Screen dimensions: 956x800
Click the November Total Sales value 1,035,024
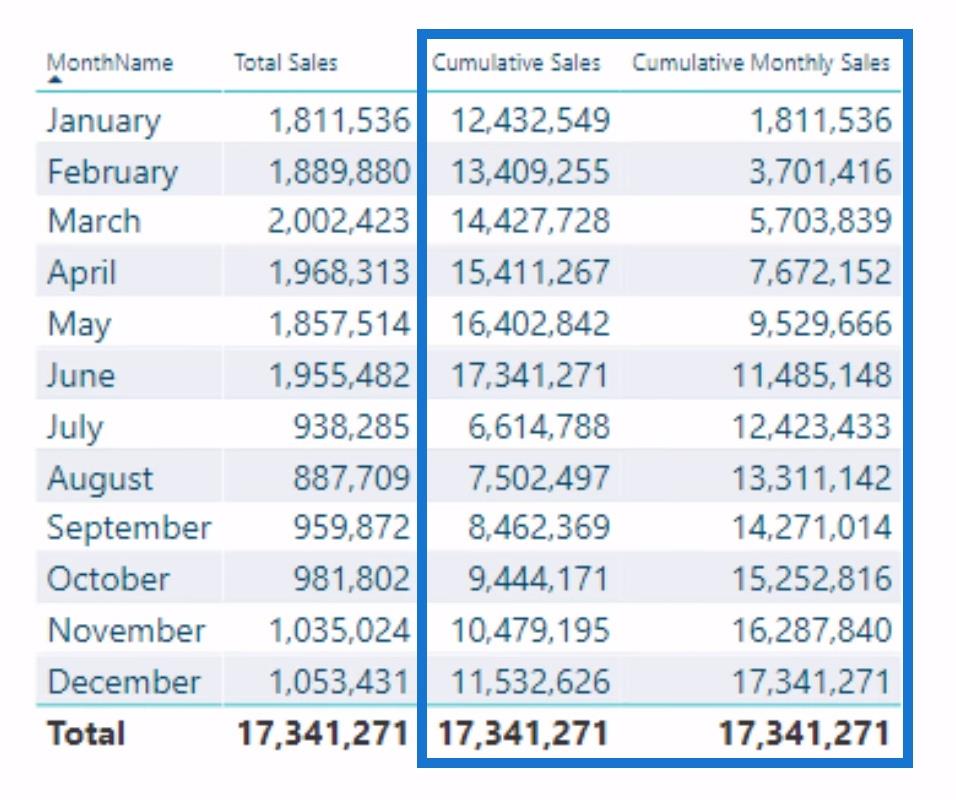(340, 630)
